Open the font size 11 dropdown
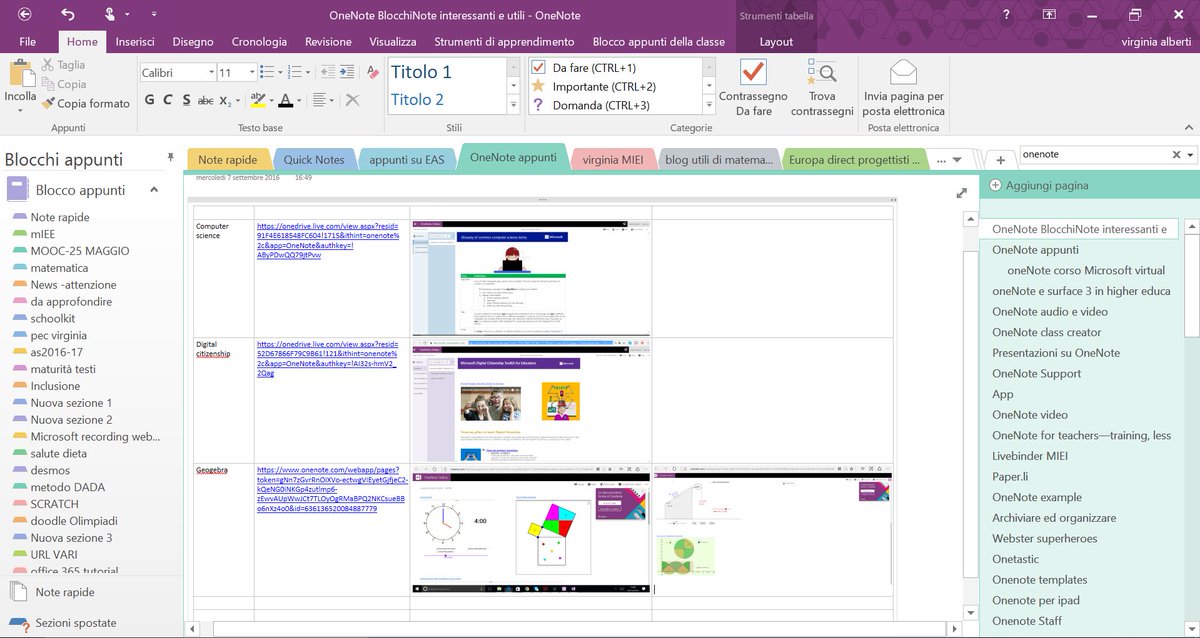Screen dimensions: 1200x638 (250, 72)
